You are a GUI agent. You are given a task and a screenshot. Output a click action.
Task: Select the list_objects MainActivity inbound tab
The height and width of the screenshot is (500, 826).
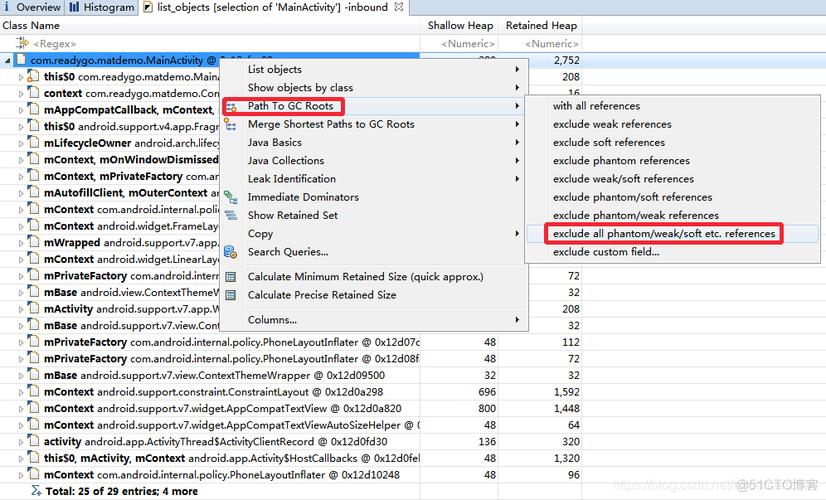[272, 7]
